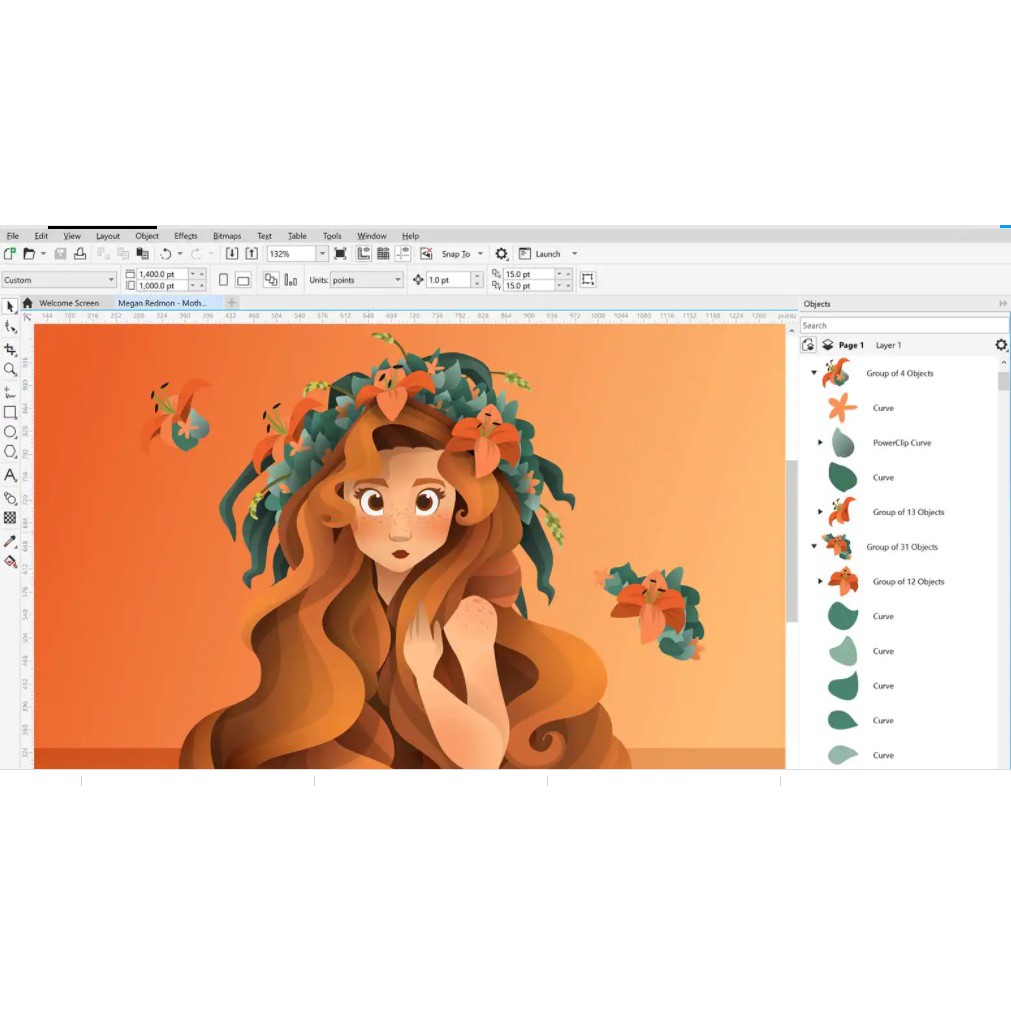Toggle current page layout button
The image size is (1011, 1011).
tap(291, 280)
